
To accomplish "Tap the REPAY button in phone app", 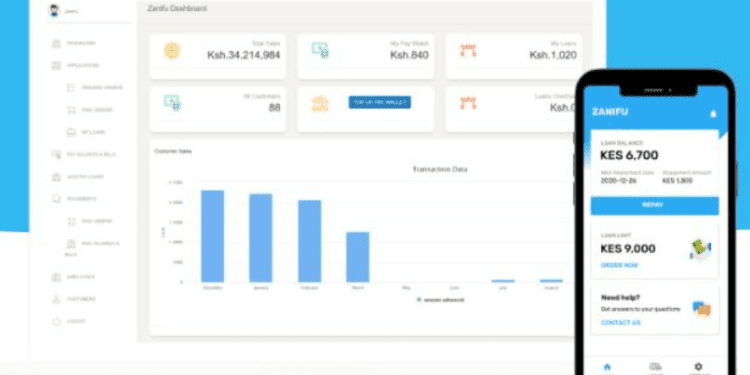I will pyautogui.click(x=654, y=206).
